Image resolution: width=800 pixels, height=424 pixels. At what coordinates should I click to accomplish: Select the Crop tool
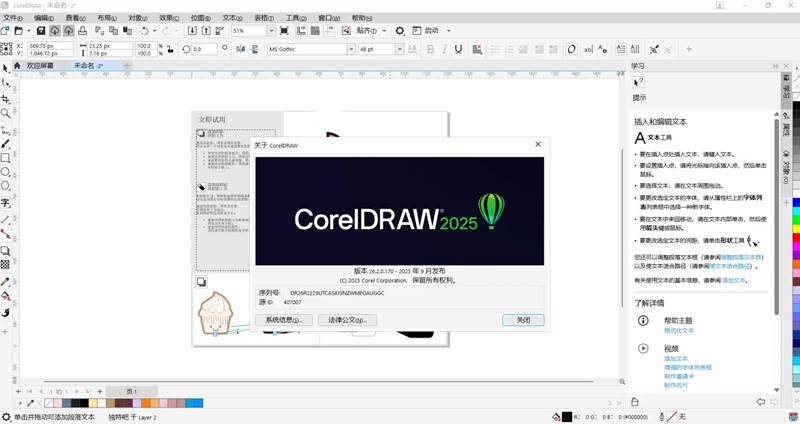[x=6, y=99]
